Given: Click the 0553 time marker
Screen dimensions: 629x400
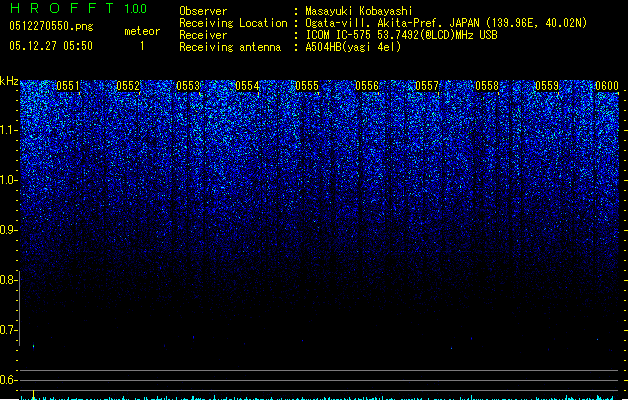Looking at the screenshot, I should [188, 85].
